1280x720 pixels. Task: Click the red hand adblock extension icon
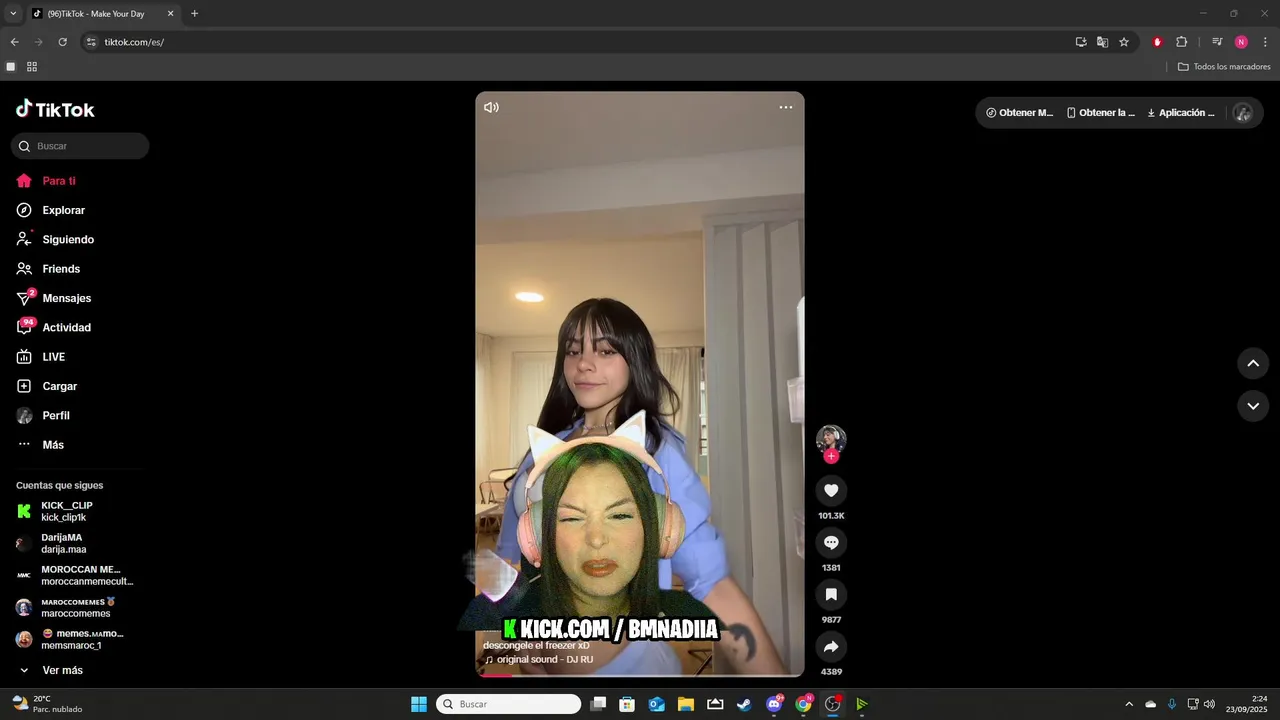[x=1158, y=42]
